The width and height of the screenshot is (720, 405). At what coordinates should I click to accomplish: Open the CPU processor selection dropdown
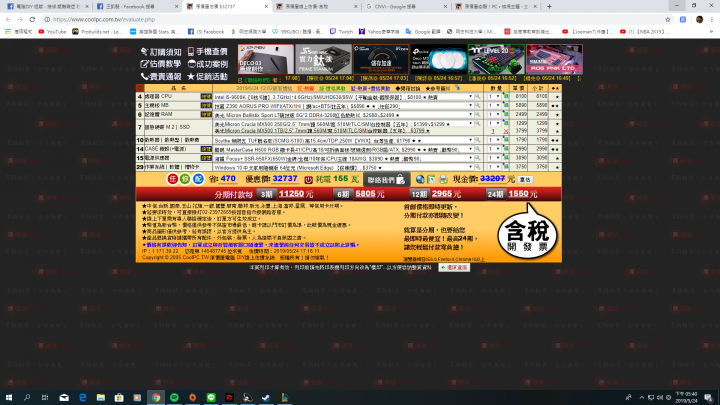point(343,97)
